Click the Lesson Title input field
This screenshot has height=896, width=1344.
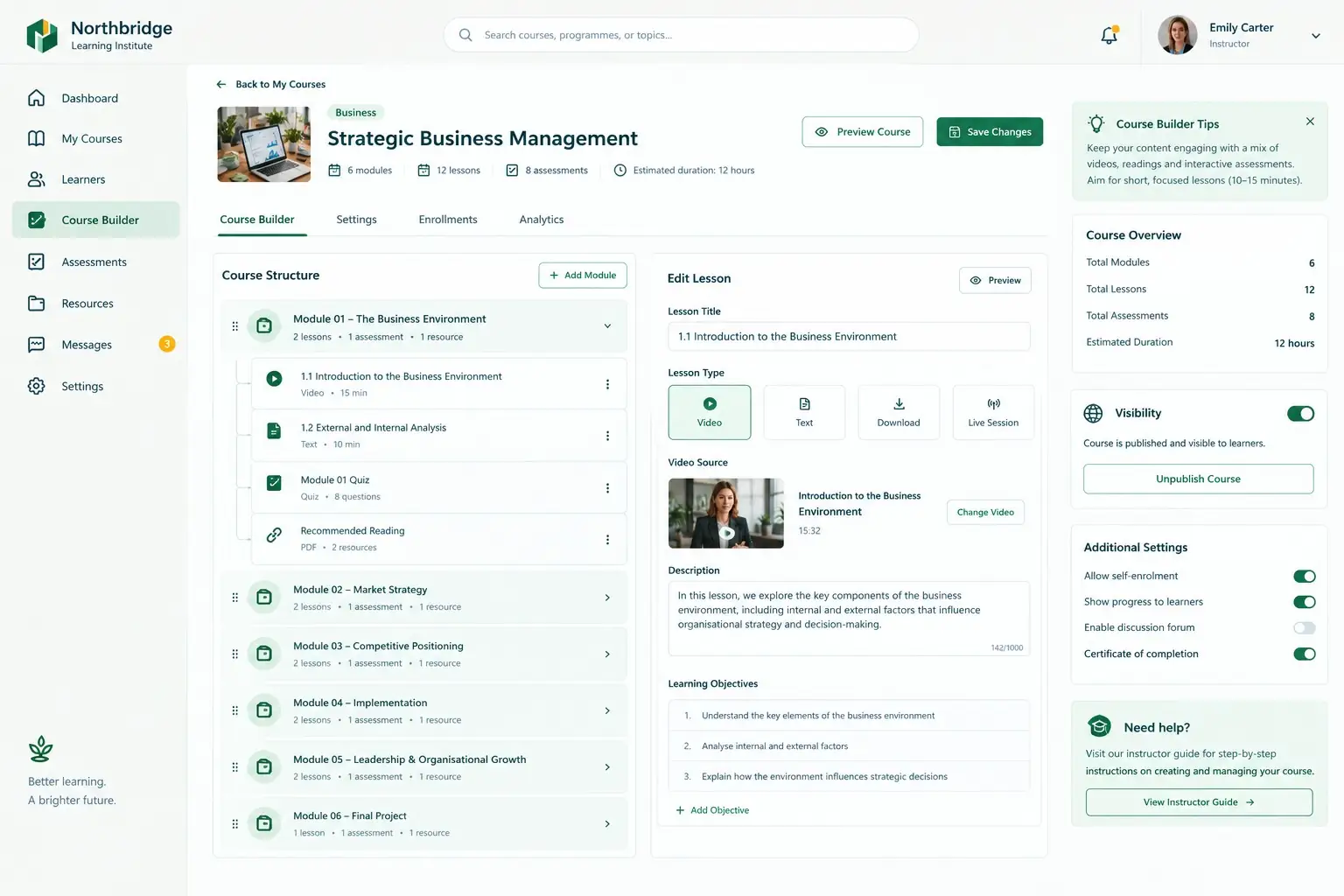coord(849,337)
